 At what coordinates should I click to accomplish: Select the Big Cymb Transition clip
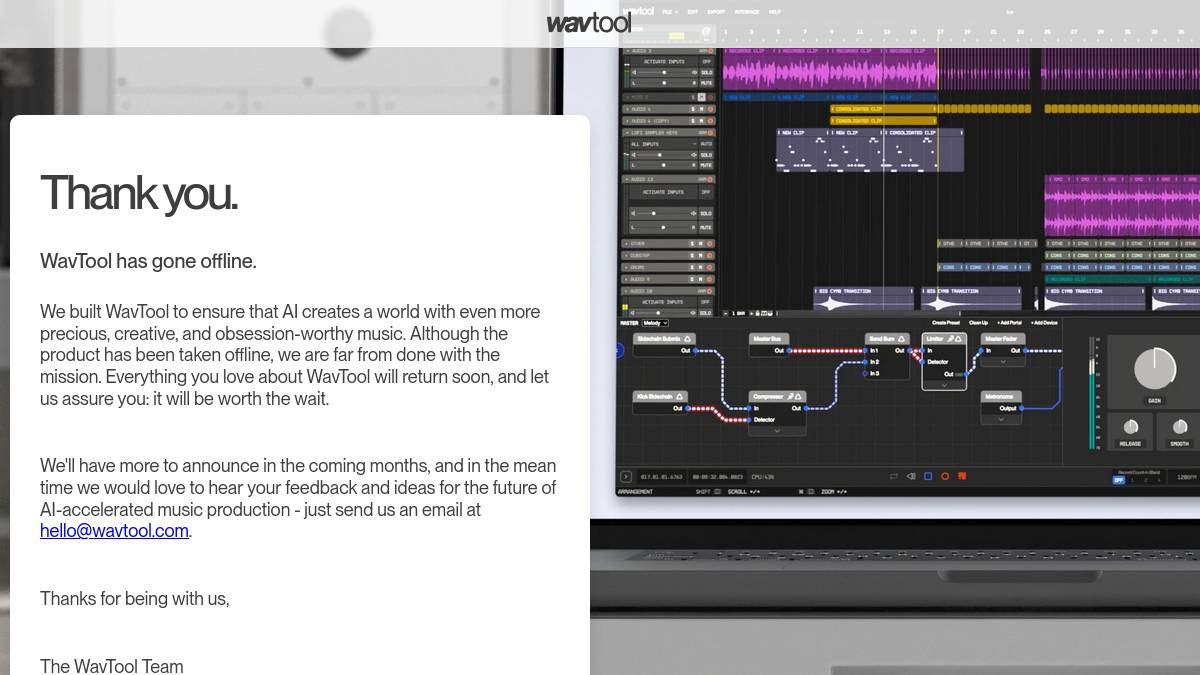click(864, 298)
